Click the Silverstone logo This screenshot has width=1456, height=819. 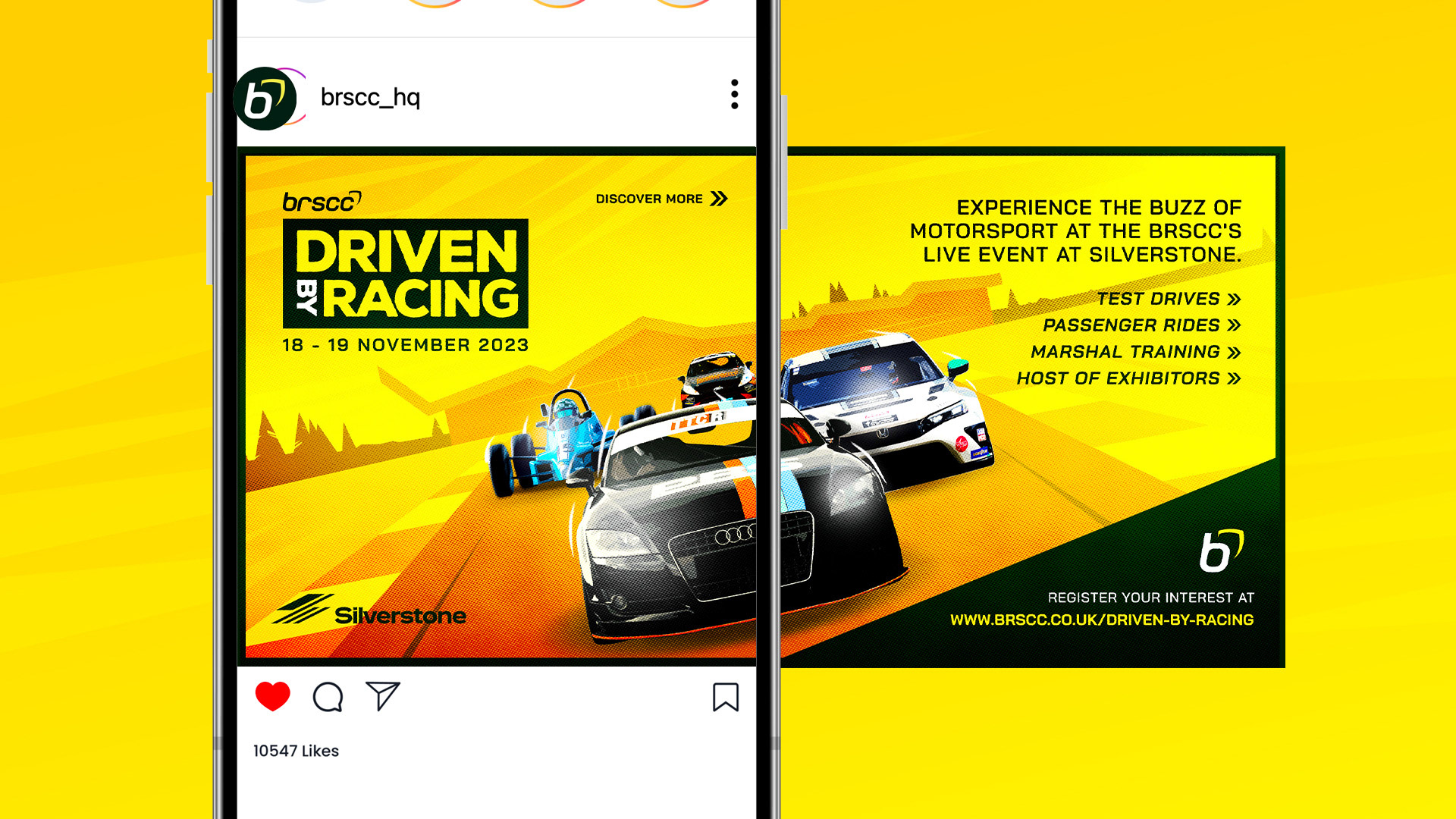pyautogui.click(x=370, y=611)
